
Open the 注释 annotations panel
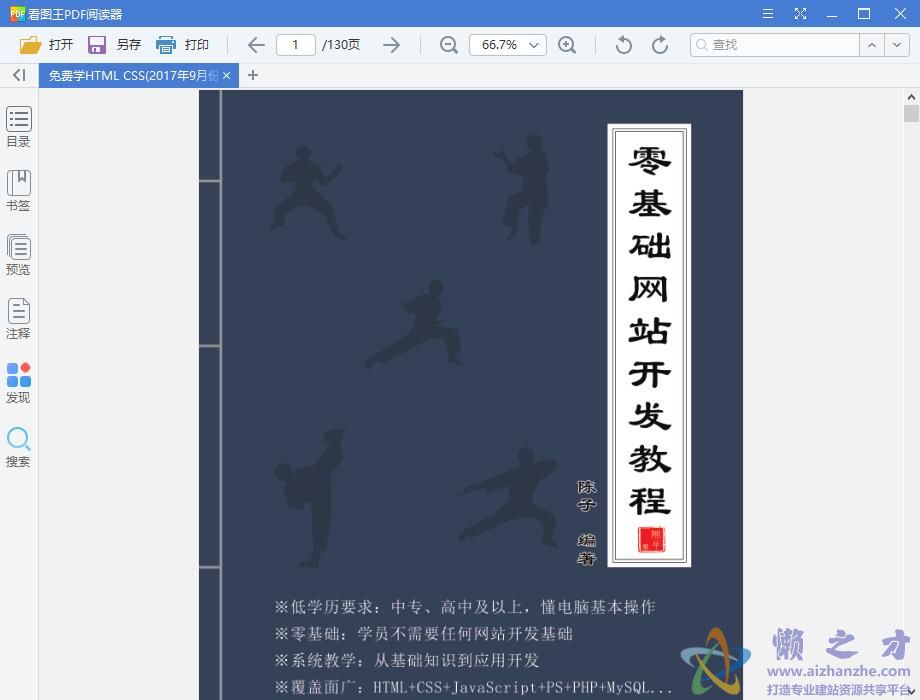click(x=18, y=320)
